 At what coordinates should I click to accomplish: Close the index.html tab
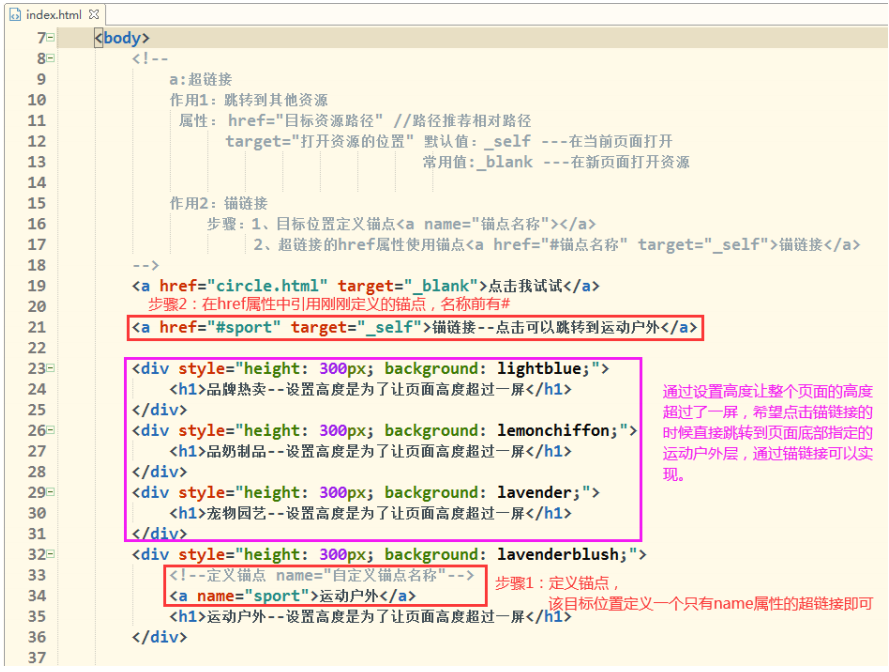(x=94, y=14)
